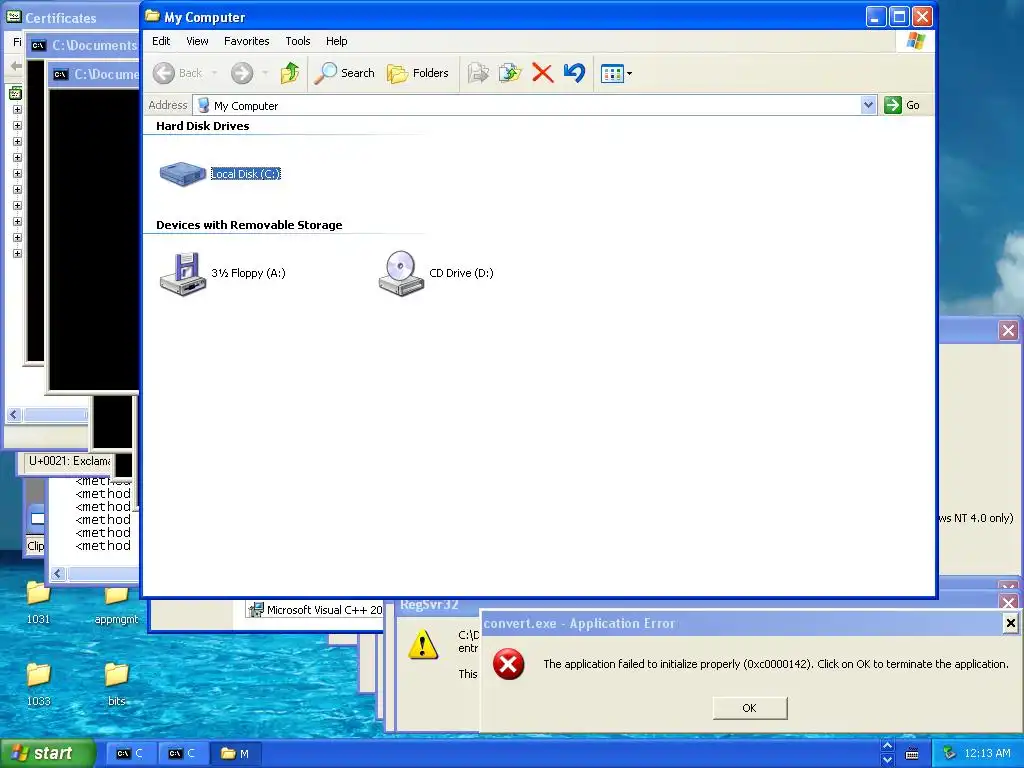Expand third tree node in Certificates window
1024x768 pixels.
click(17, 142)
